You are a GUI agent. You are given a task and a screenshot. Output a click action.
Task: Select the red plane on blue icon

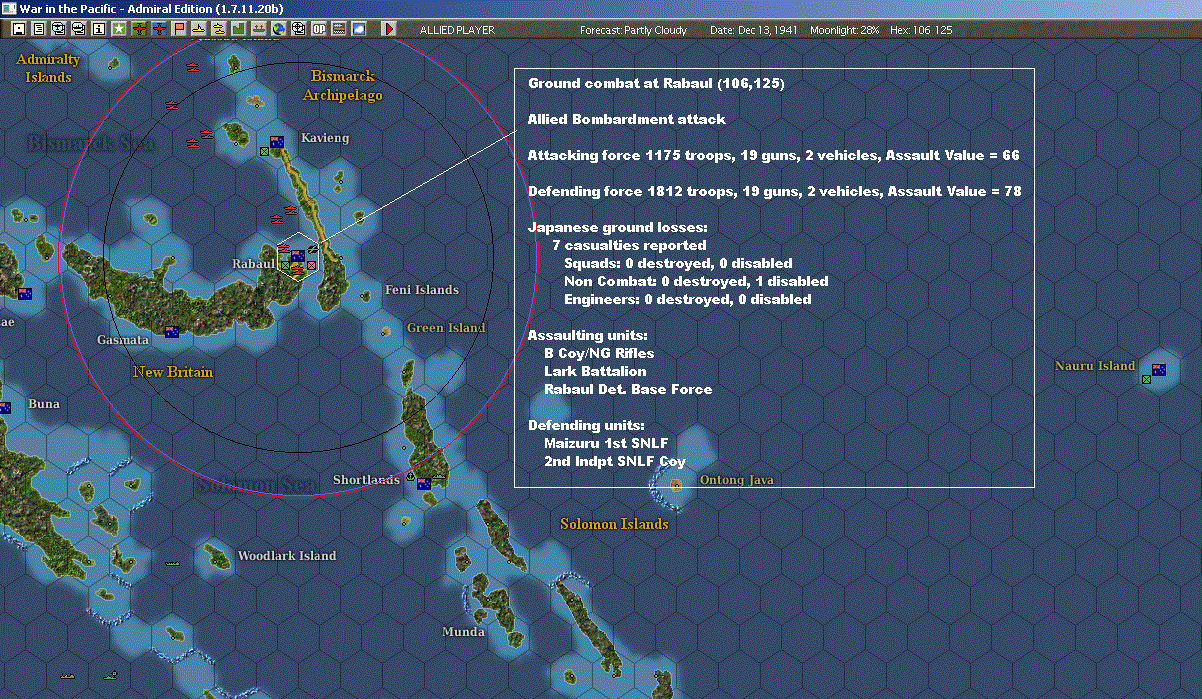point(159,30)
